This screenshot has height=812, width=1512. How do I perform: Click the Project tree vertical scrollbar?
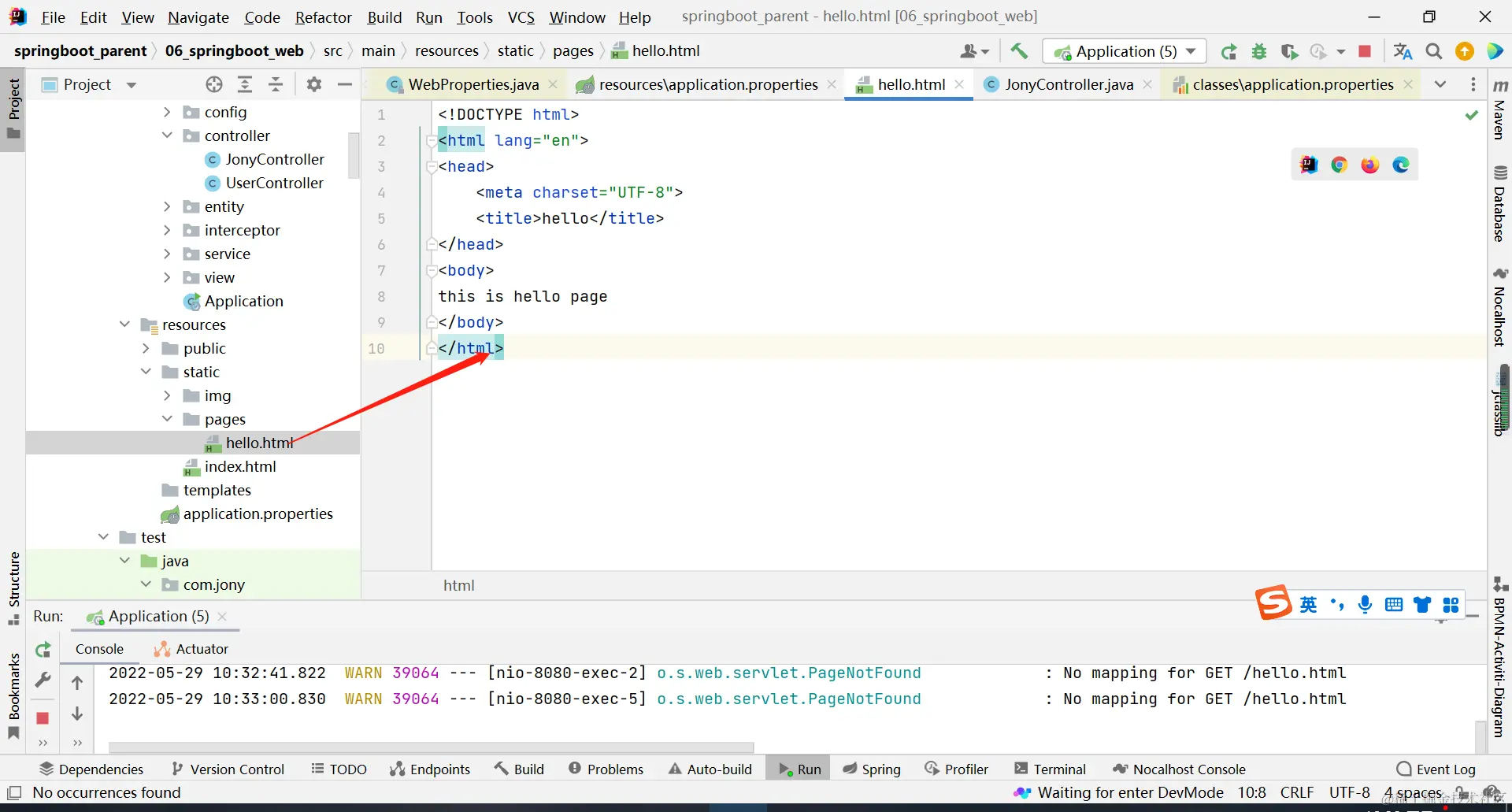click(x=354, y=156)
